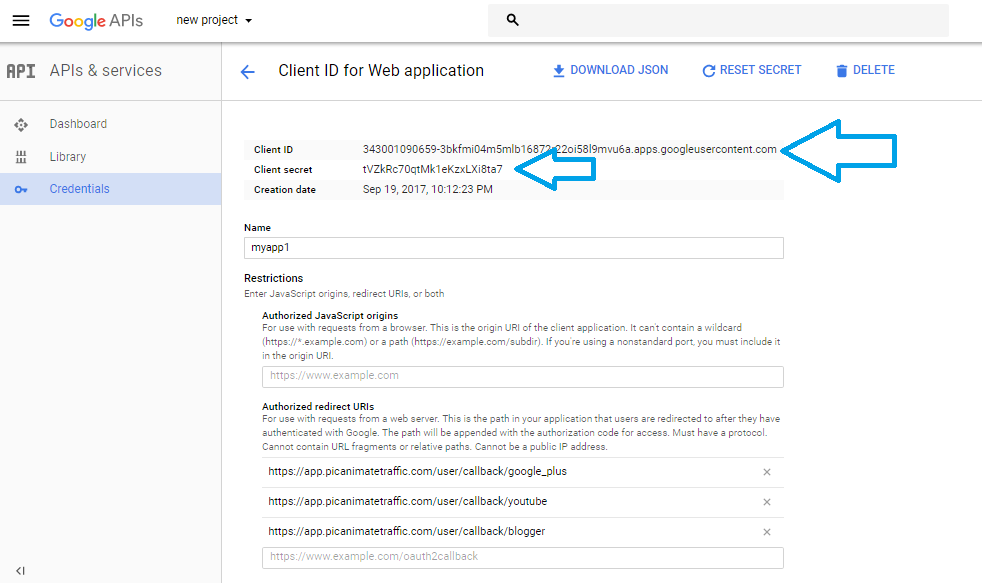
Task: Click the Client ID label
Action: [x=273, y=150]
